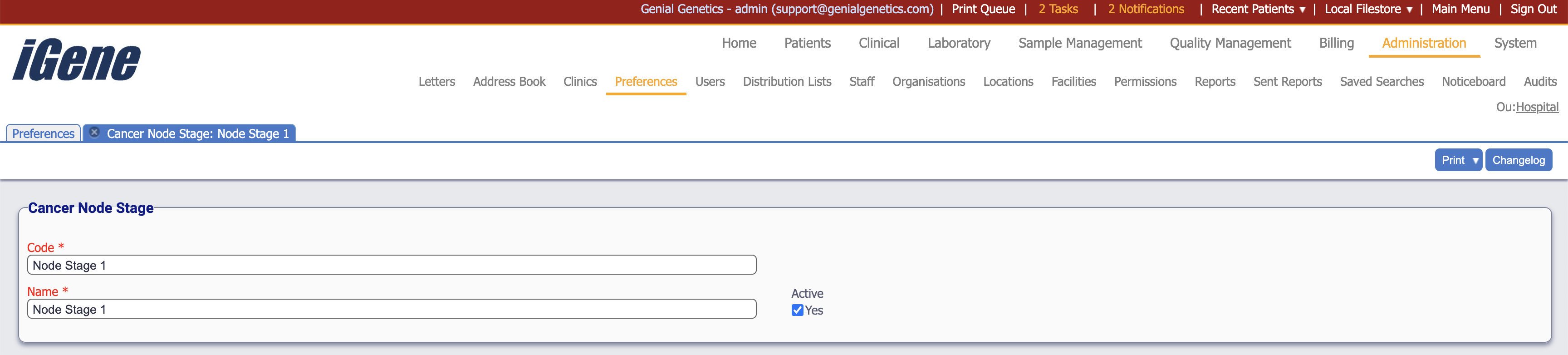The height and width of the screenshot is (355, 1568).
Task: Open the 2 Notifications link
Action: [x=1146, y=9]
